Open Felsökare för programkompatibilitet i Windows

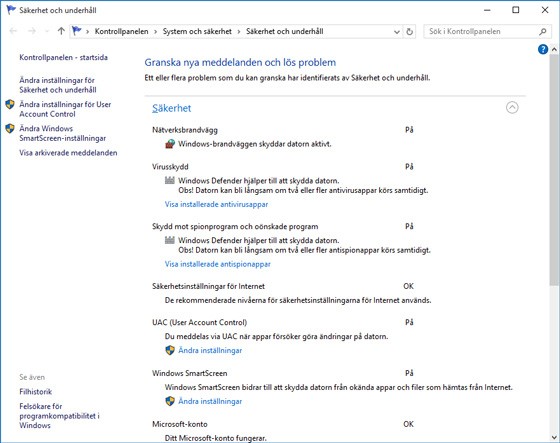click(59, 416)
